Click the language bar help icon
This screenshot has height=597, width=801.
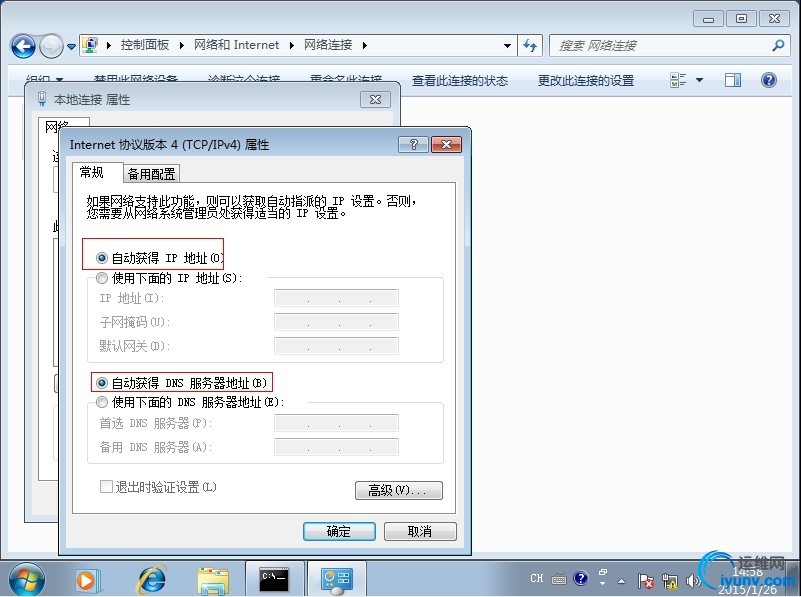pos(580,579)
